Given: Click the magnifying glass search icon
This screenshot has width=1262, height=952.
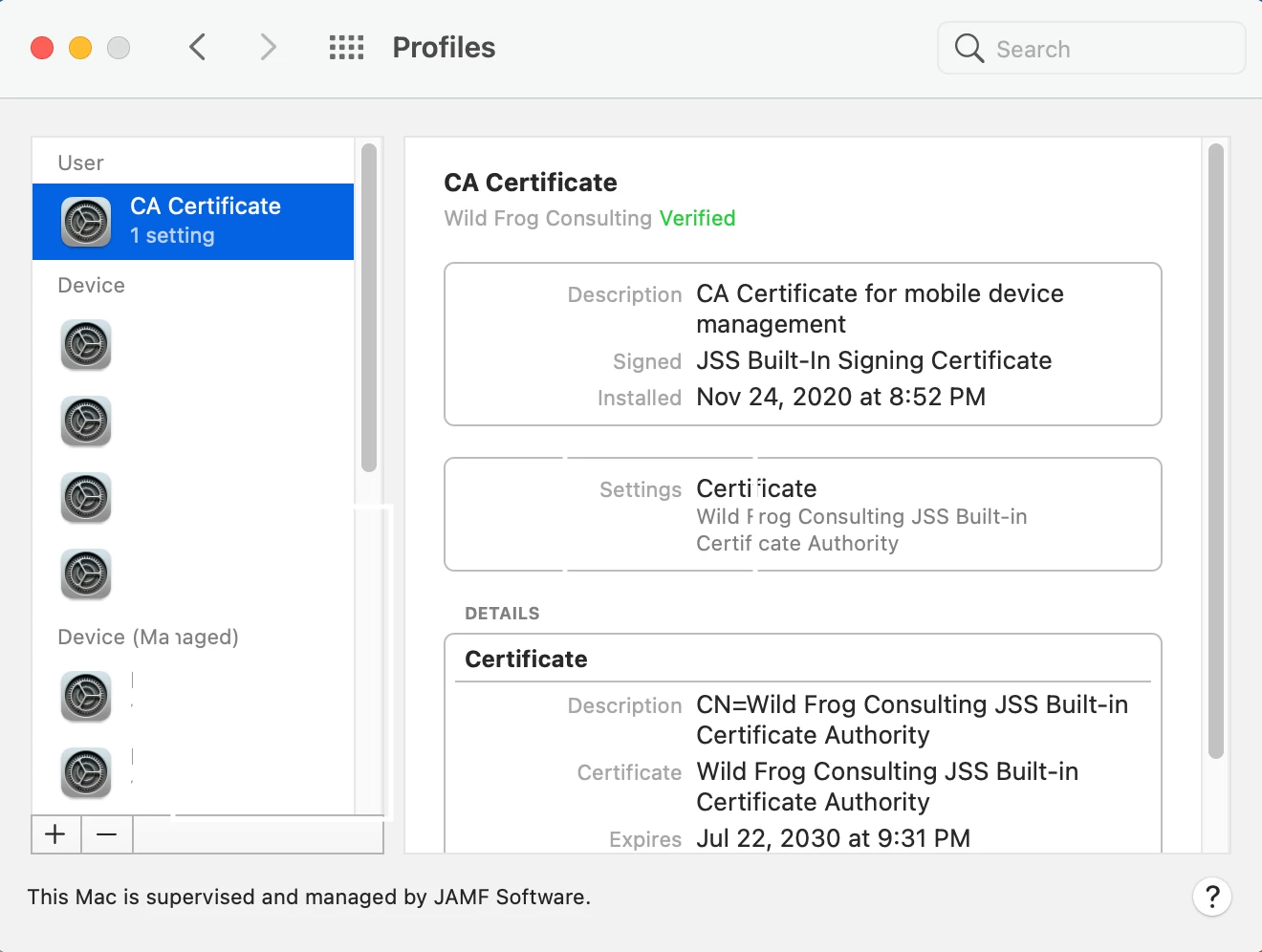Looking at the screenshot, I should [969, 48].
